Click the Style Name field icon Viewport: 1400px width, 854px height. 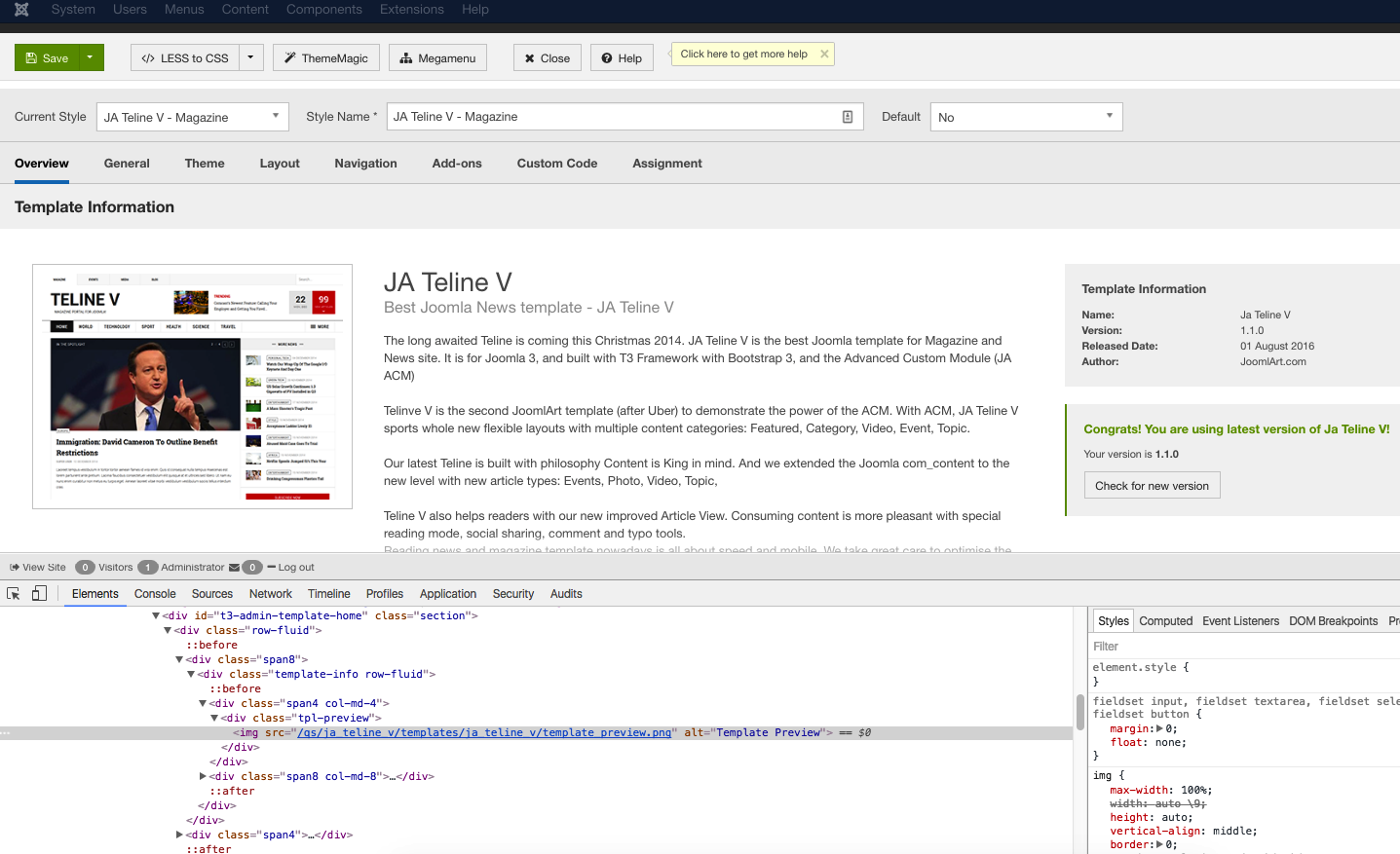(x=848, y=117)
